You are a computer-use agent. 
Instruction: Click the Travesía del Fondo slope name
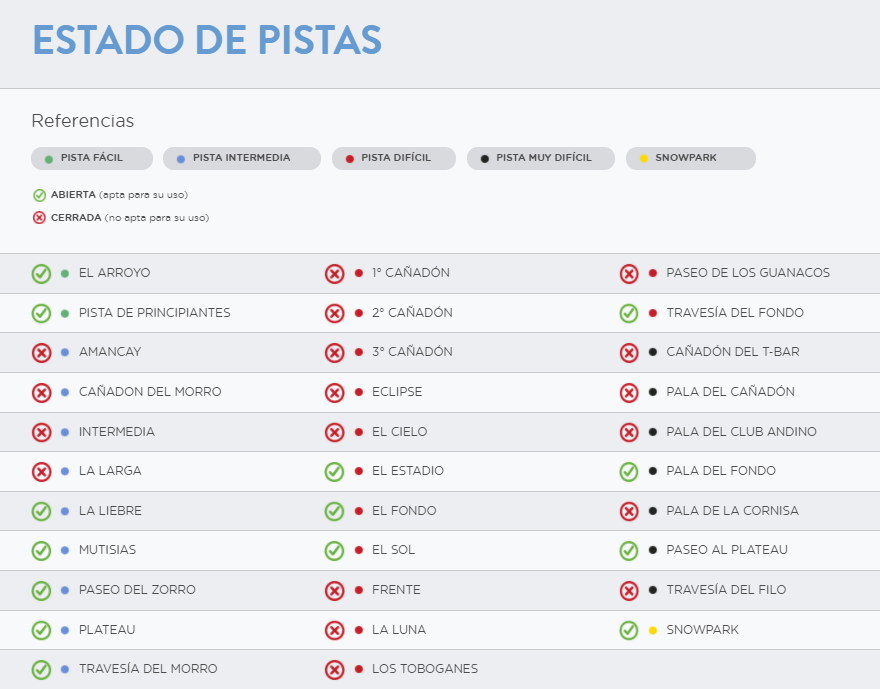click(734, 313)
